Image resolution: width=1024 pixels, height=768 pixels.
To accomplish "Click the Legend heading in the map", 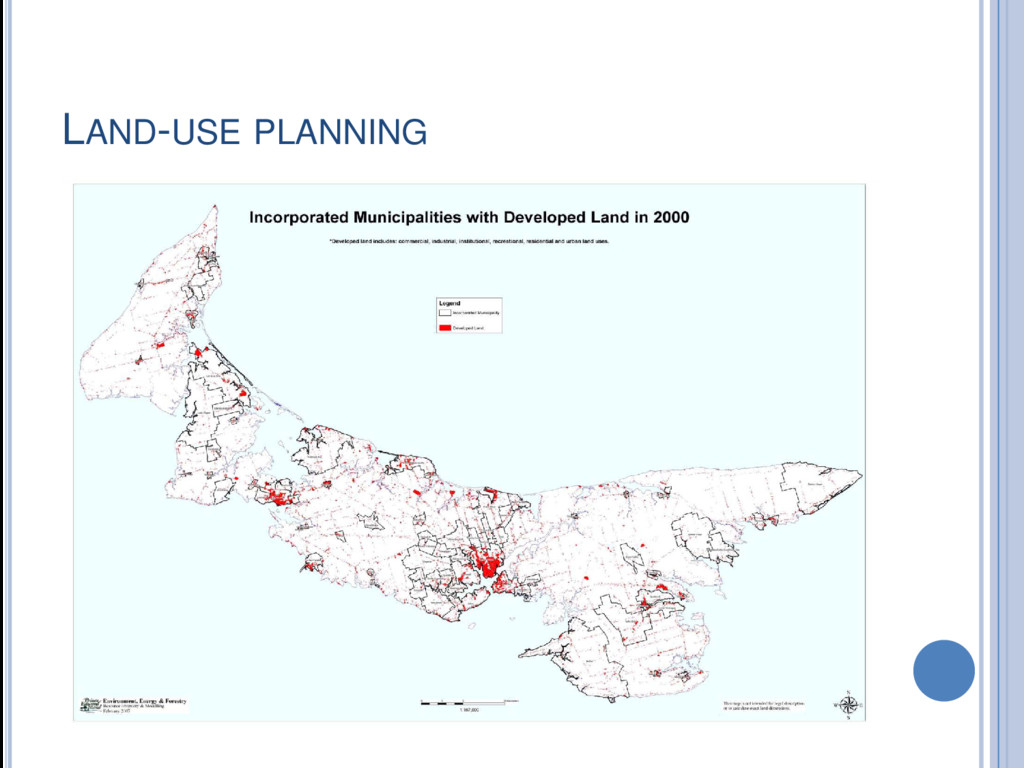I will (x=449, y=303).
